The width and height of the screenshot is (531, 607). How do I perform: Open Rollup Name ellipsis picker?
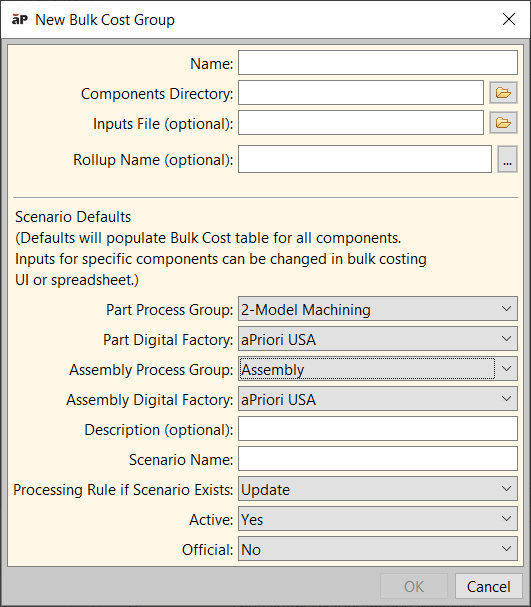click(507, 159)
